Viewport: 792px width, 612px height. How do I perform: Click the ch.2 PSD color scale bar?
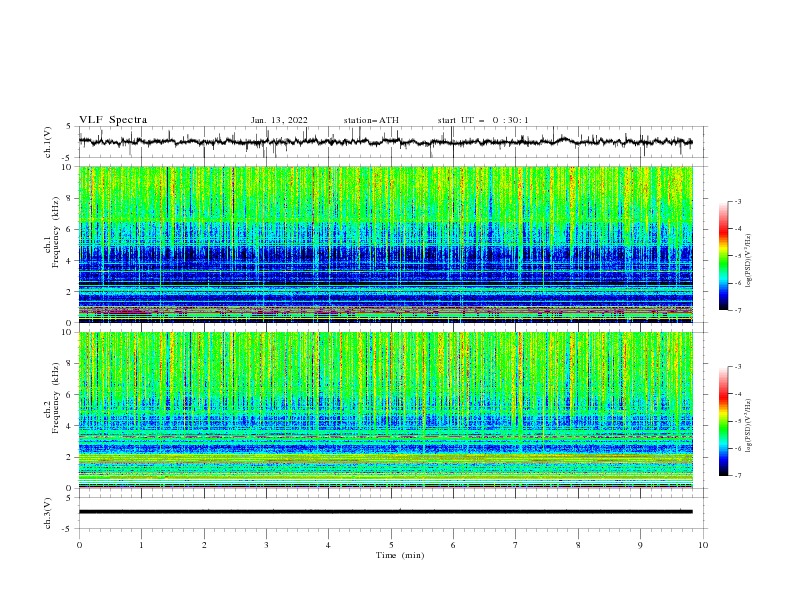tap(723, 421)
